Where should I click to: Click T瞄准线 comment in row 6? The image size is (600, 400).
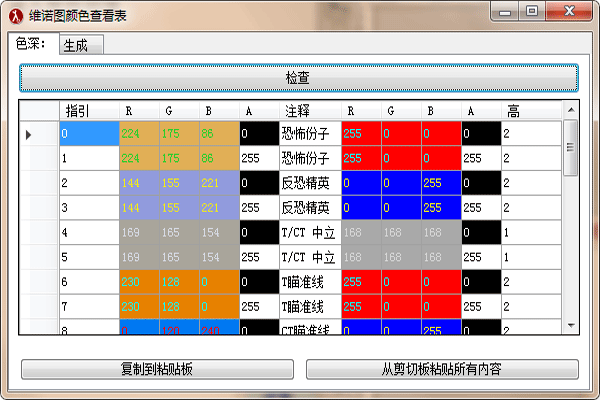tap(310, 282)
